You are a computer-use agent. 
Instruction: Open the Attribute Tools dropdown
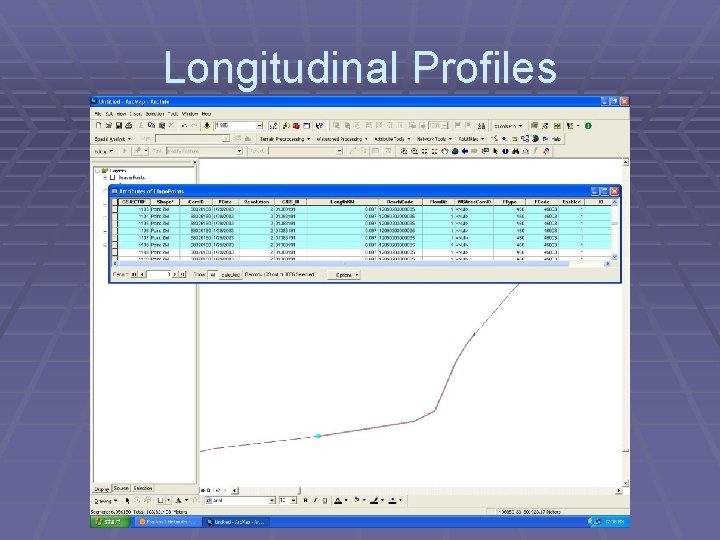click(392, 139)
